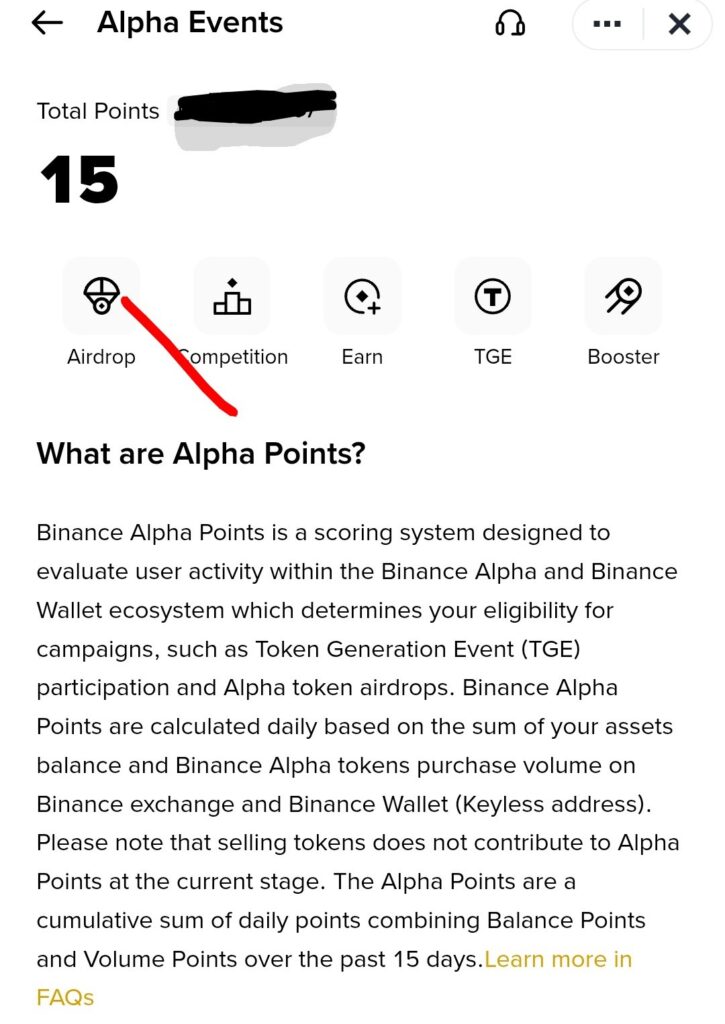
Task: Tap the back arrow
Action: (45, 23)
